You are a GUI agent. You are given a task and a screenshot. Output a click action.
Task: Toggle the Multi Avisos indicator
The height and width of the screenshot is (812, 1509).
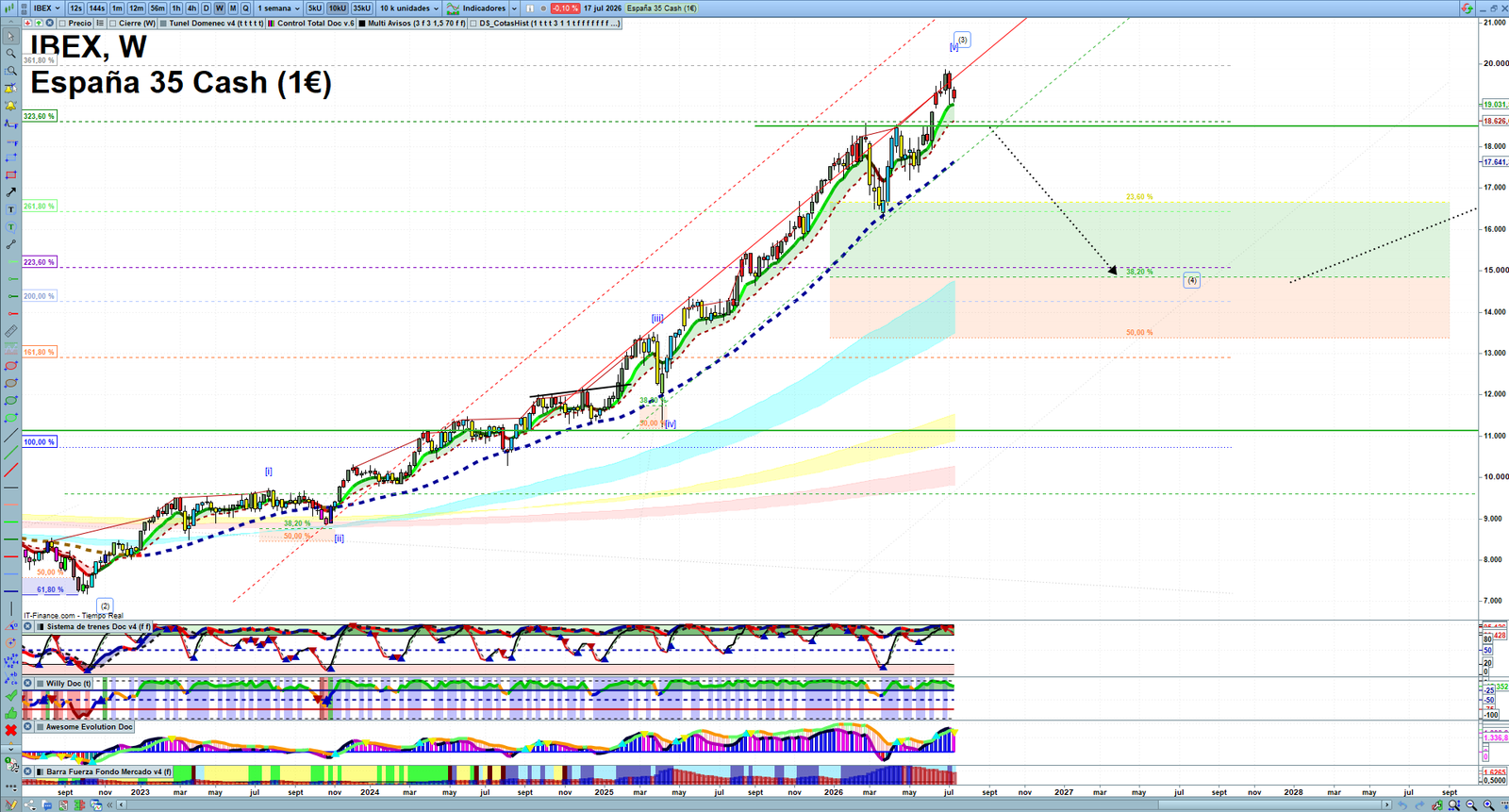click(x=362, y=24)
